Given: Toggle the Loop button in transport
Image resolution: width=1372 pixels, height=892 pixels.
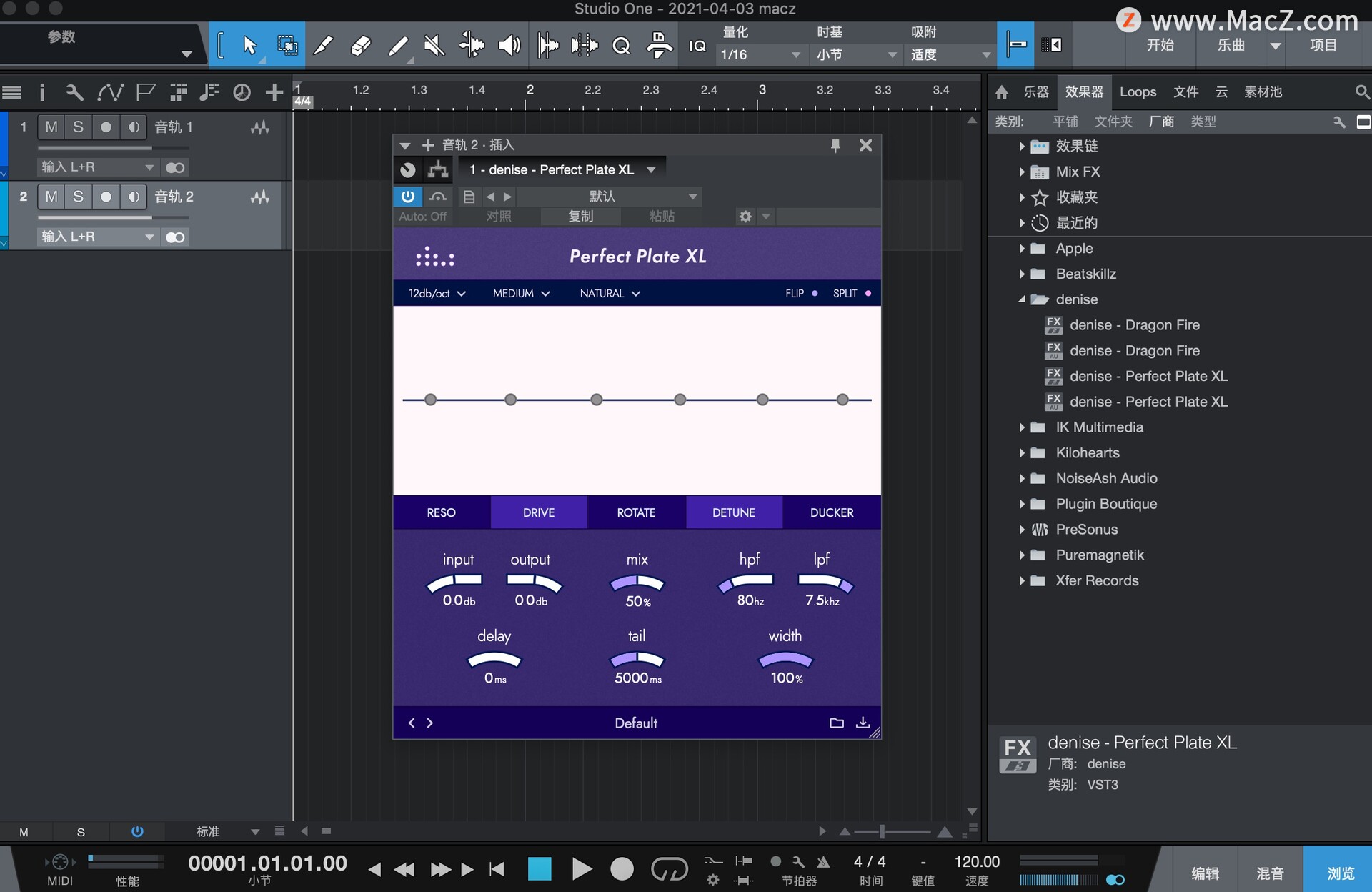Looking at the screenshot, I should (669, 868).
